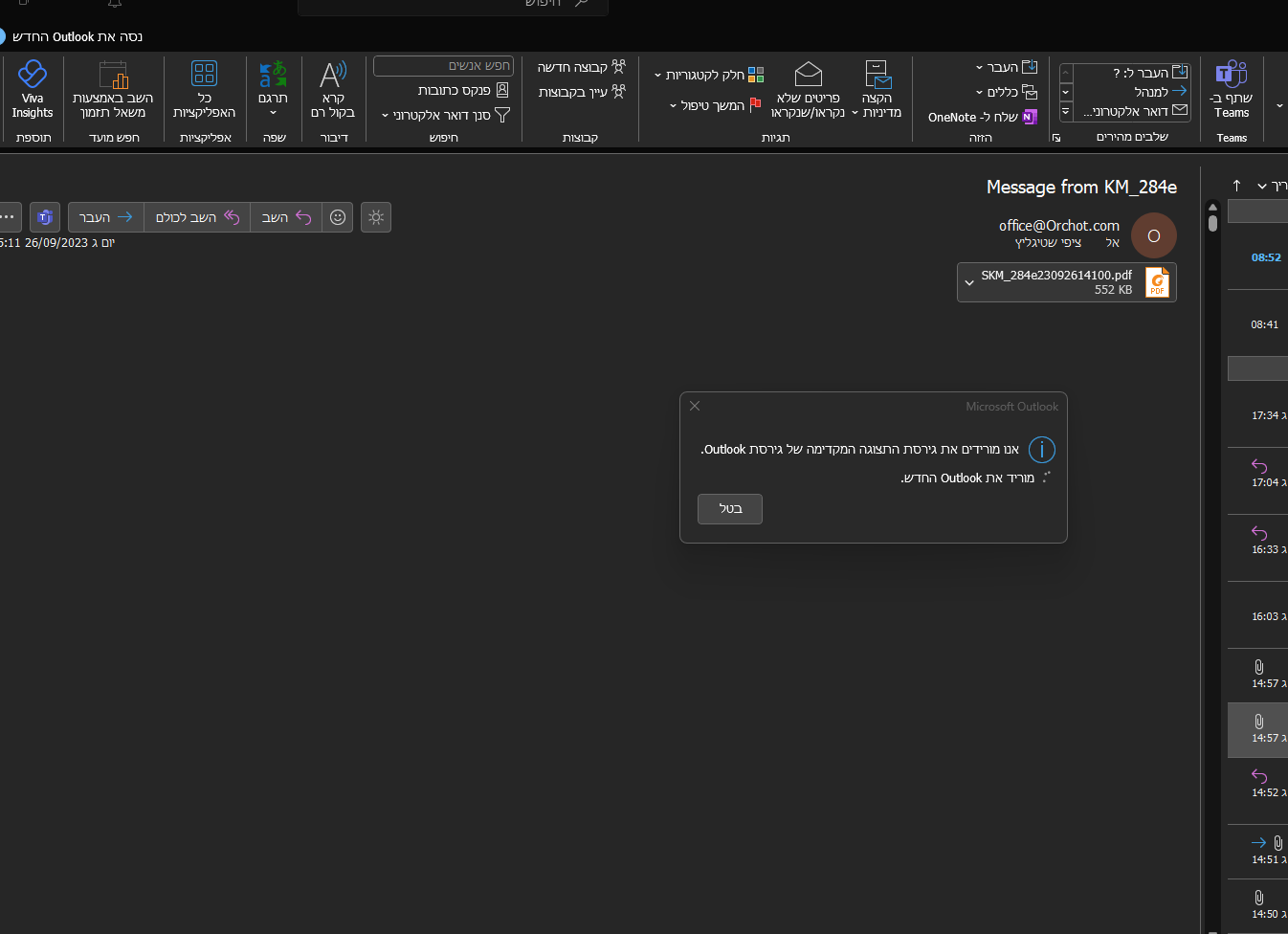Open the Quick Steps dialog launcher
1288x934 pixels.
[1056, 138]
